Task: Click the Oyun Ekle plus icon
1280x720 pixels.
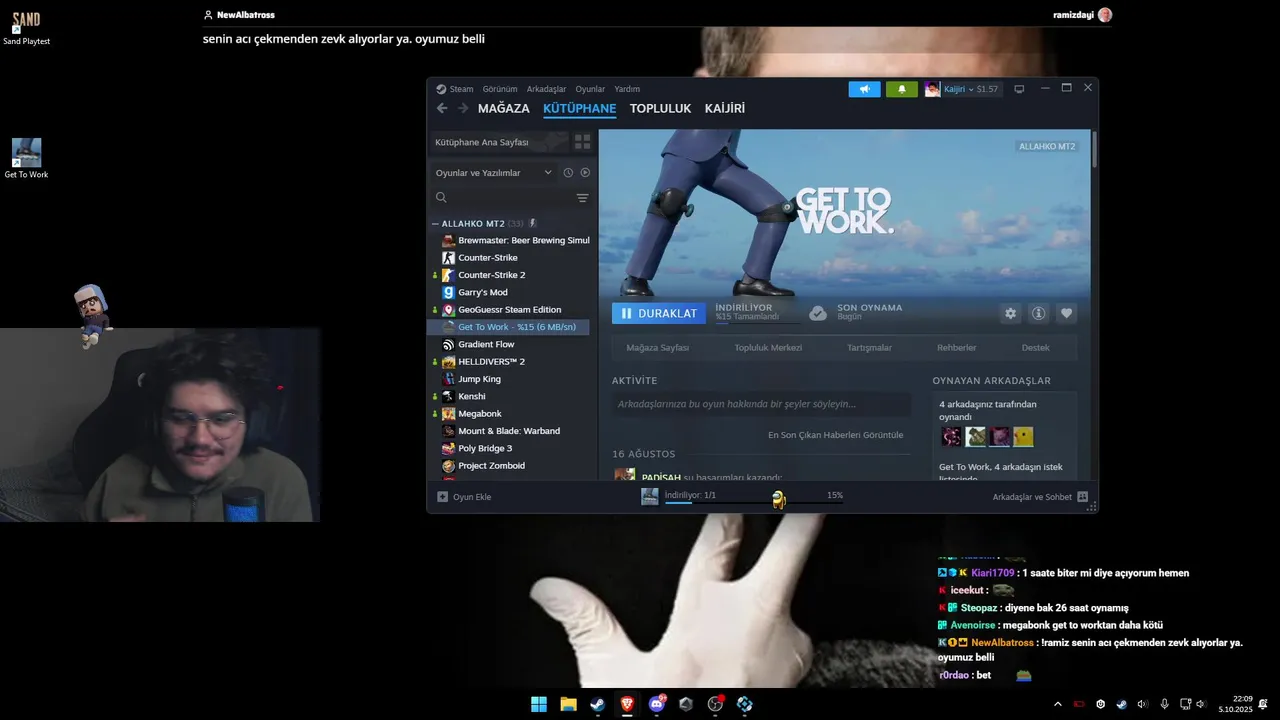Action: click(443, 497)
